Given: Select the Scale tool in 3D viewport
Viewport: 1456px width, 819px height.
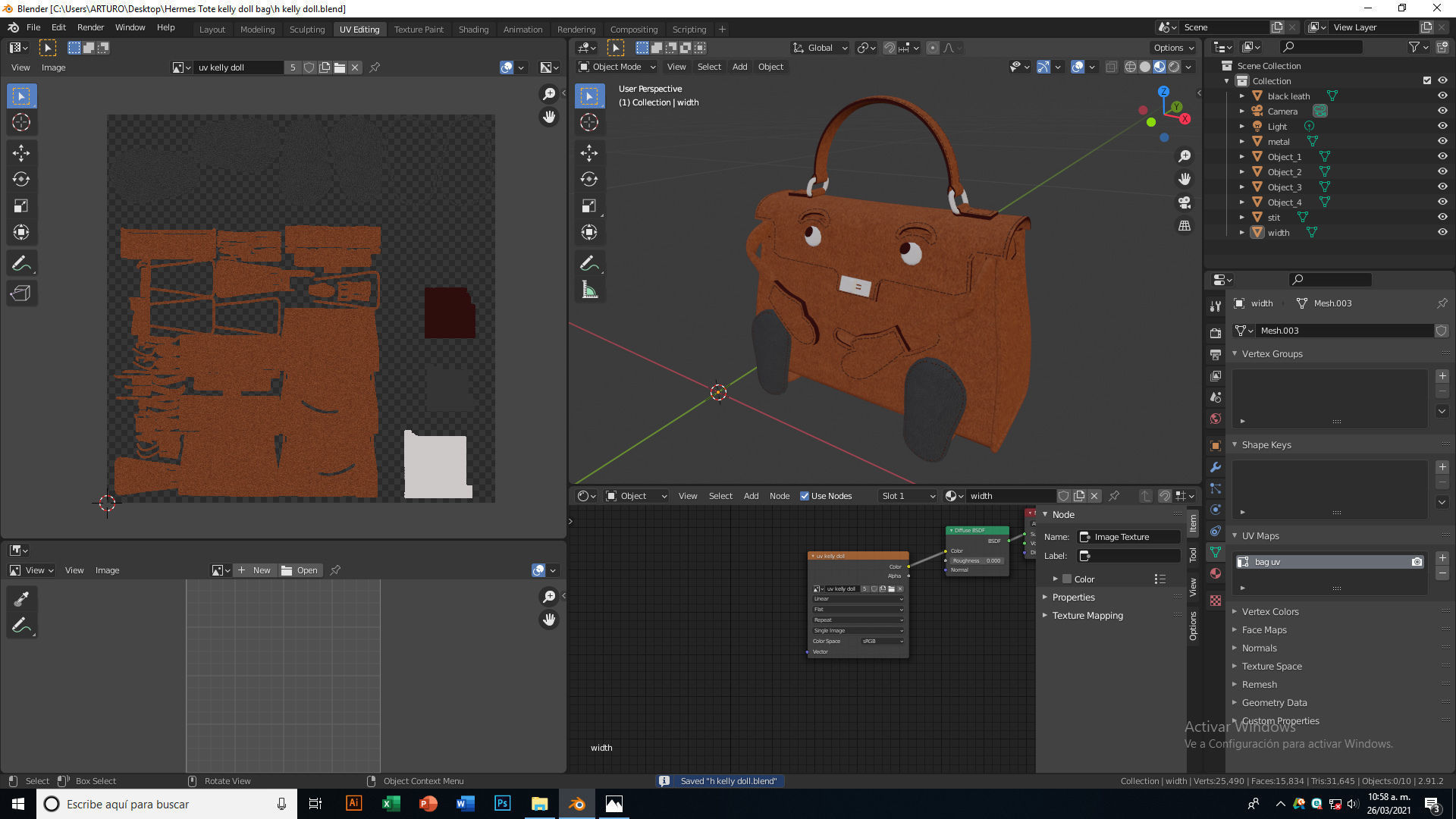Looking at the screenshot, I should coord(589,206).
